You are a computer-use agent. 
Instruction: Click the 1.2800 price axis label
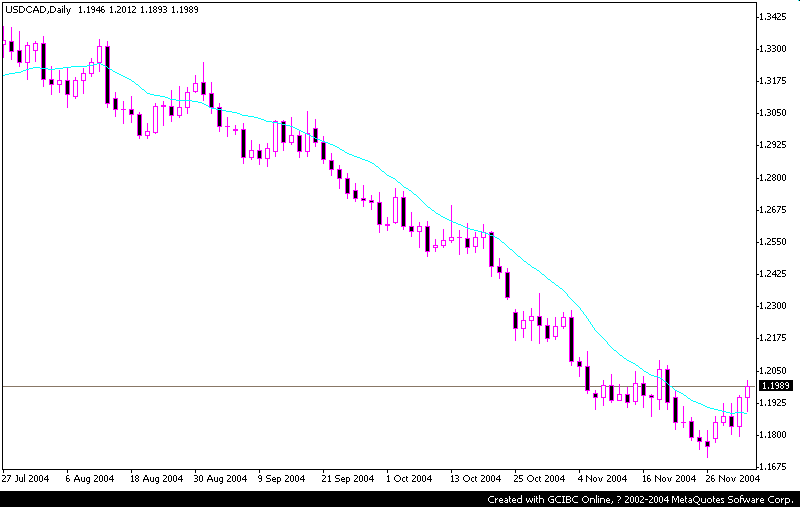(x=772, y=178)
